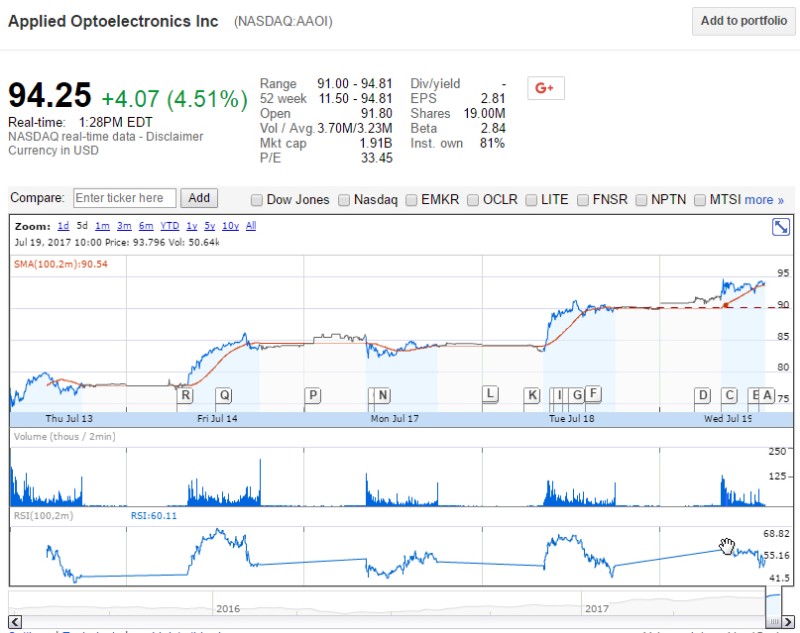This screenshot has height=633, width=800.
Task: Expand chart to full screen icon
Action: click(x=781, y=227)
